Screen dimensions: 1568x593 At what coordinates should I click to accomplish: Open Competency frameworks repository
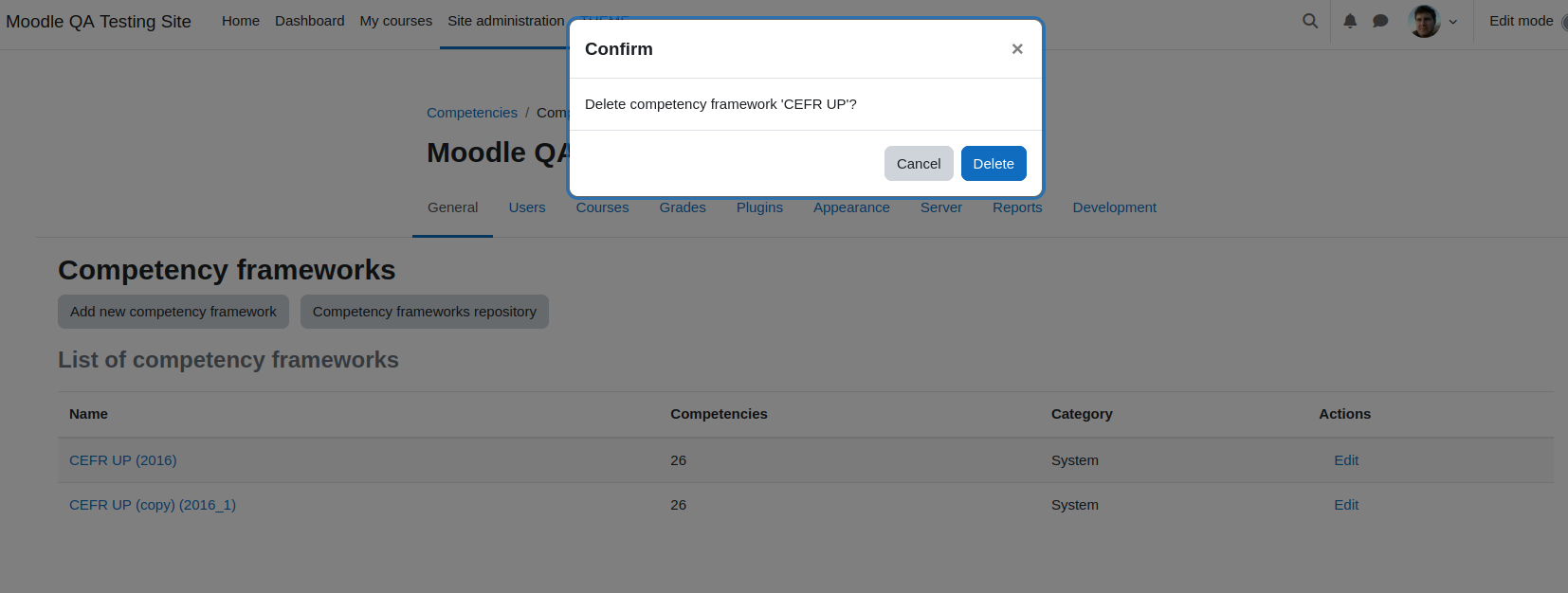(x=425, y=312)
